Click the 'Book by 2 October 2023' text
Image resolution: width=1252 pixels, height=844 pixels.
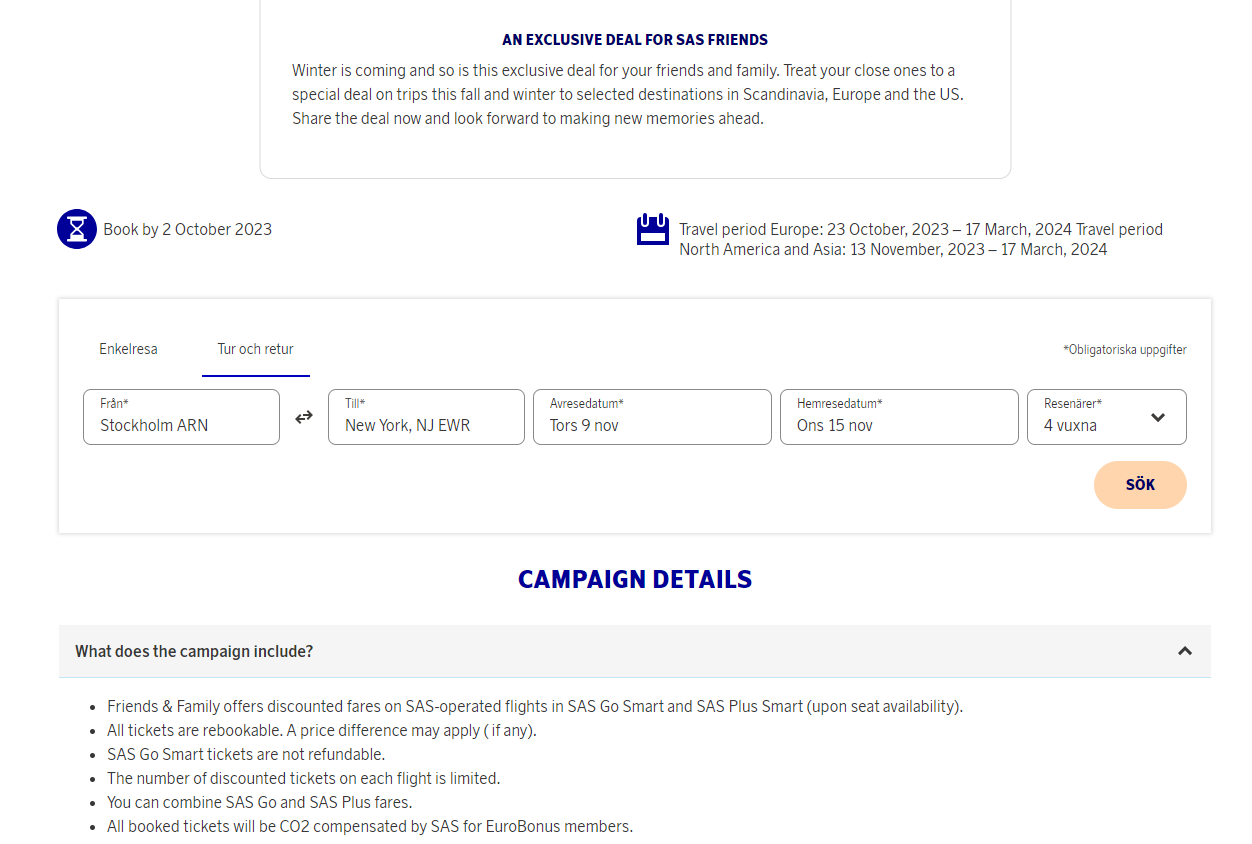click(188, 229)
